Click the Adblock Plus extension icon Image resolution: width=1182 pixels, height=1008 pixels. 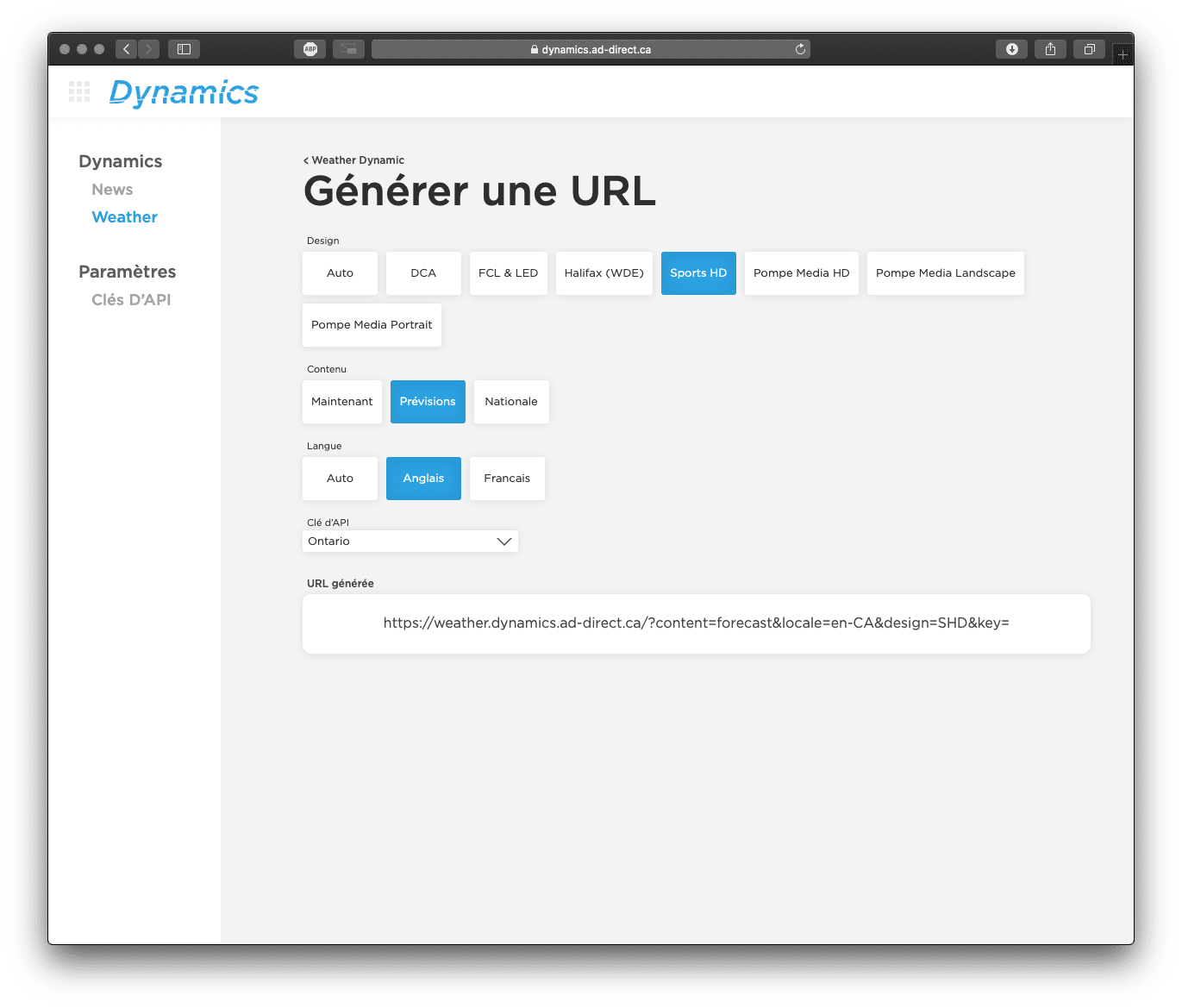[310, 49]
